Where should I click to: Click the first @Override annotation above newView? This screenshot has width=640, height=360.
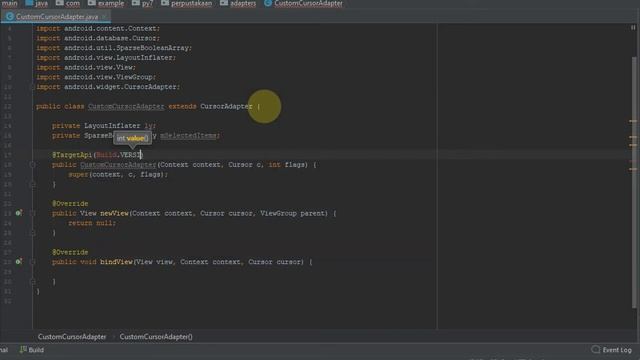tap(70, 204)
